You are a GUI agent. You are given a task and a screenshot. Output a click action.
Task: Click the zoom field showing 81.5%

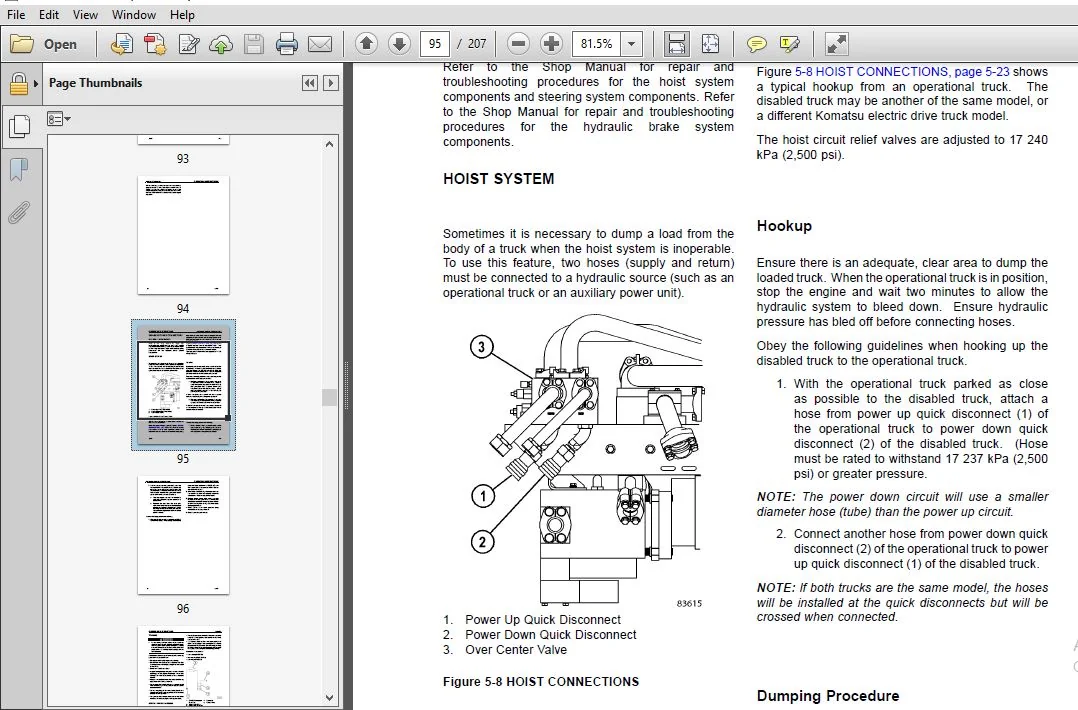(x=595, y=44)
